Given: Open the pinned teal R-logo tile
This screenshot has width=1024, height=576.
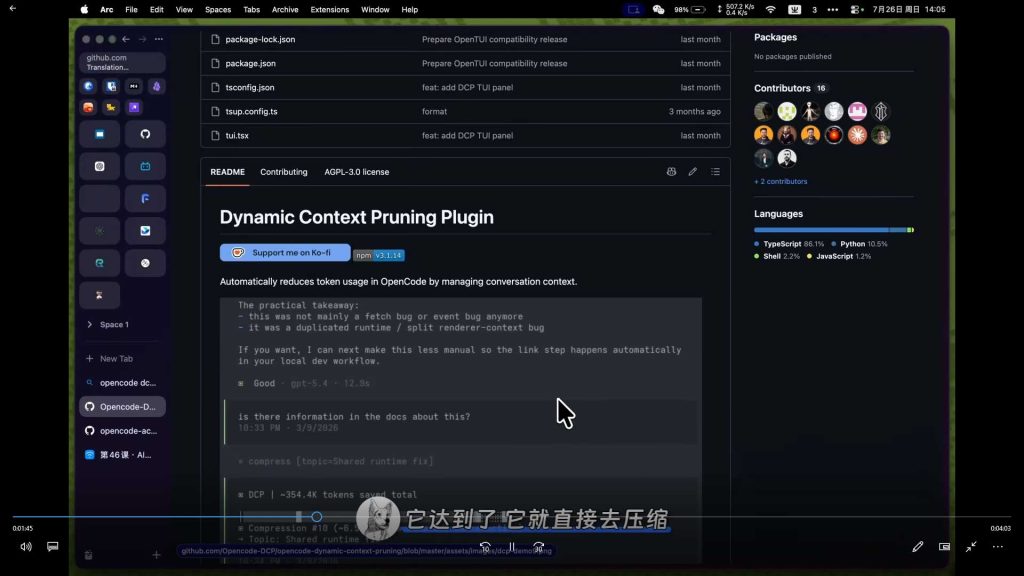Looking at the screenshot, I should point(99,263).
